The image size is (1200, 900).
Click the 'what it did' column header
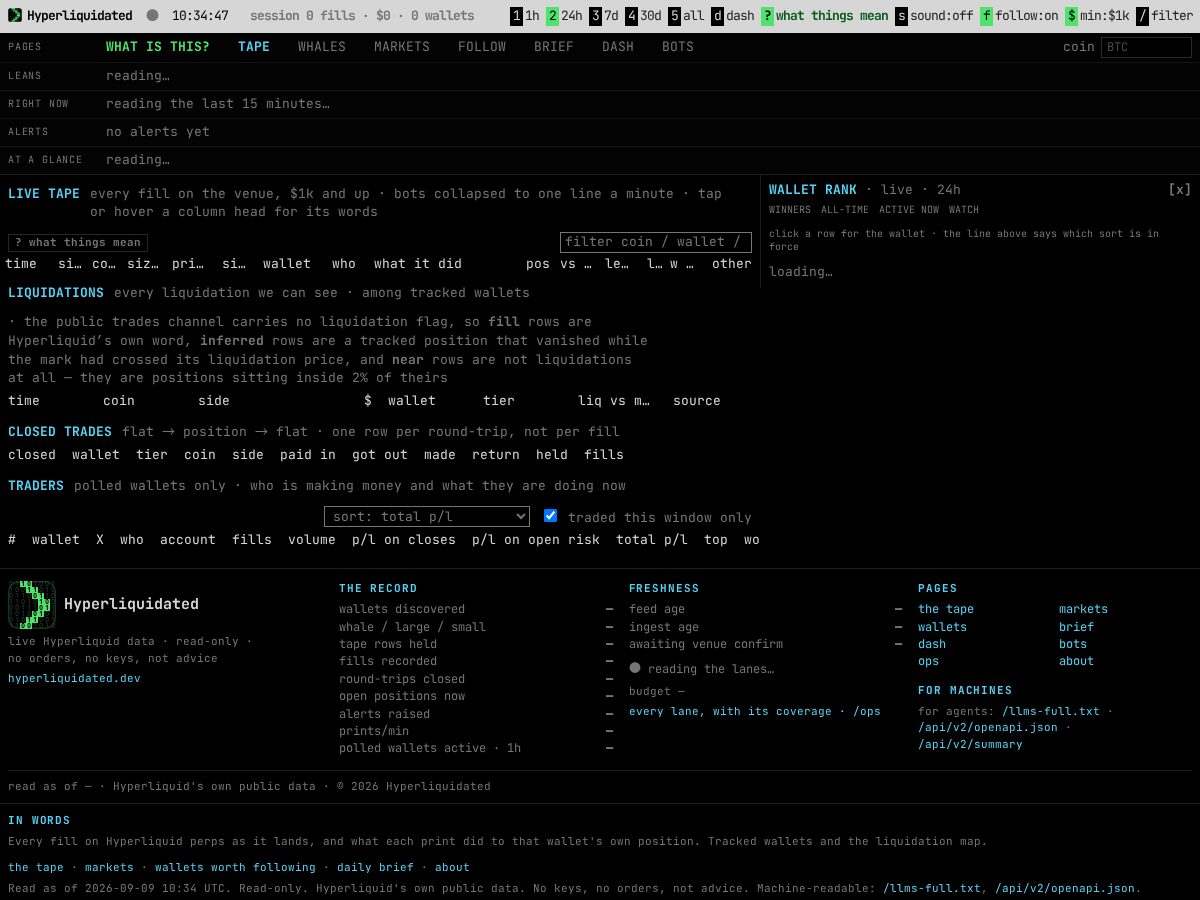[x=418, y=264]
